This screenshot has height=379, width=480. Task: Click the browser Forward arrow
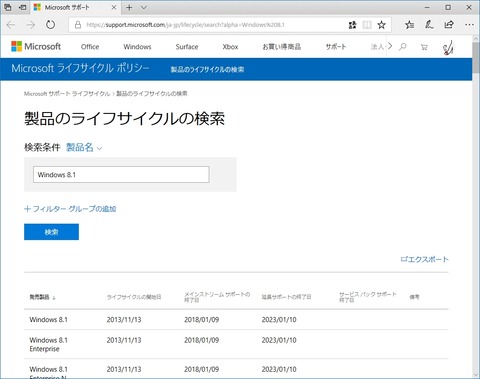pyautogui.click(x=31, y=25)
